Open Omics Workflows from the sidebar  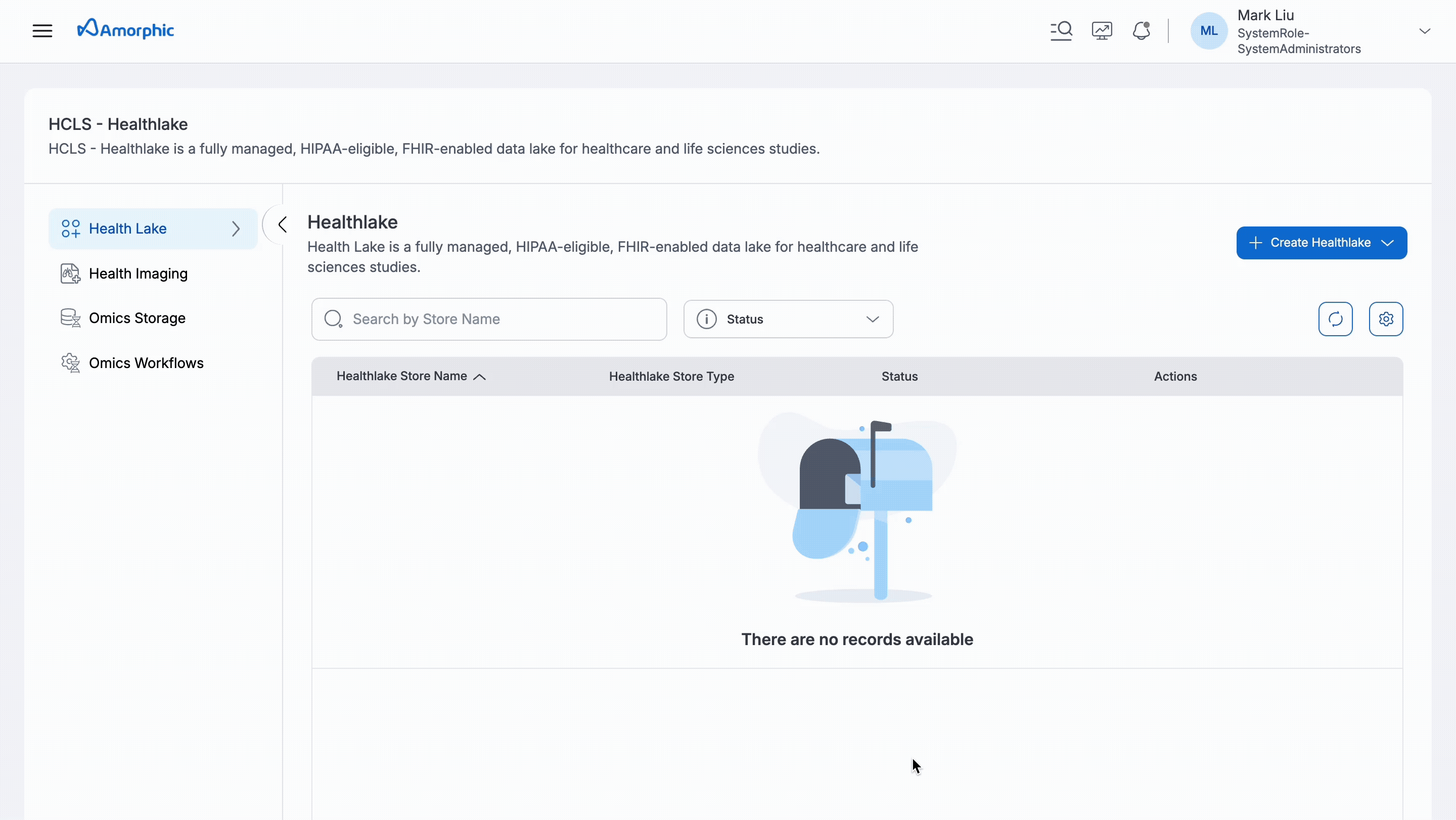pos(147,362)
